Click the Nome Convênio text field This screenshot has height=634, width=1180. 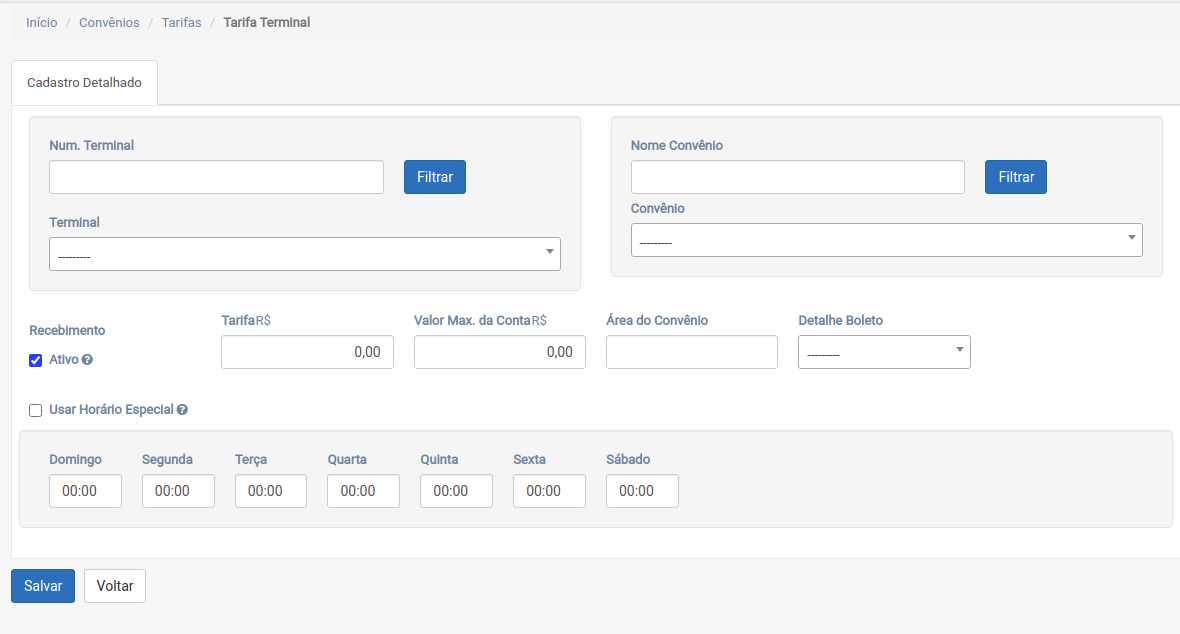click(x=797, y=177)
